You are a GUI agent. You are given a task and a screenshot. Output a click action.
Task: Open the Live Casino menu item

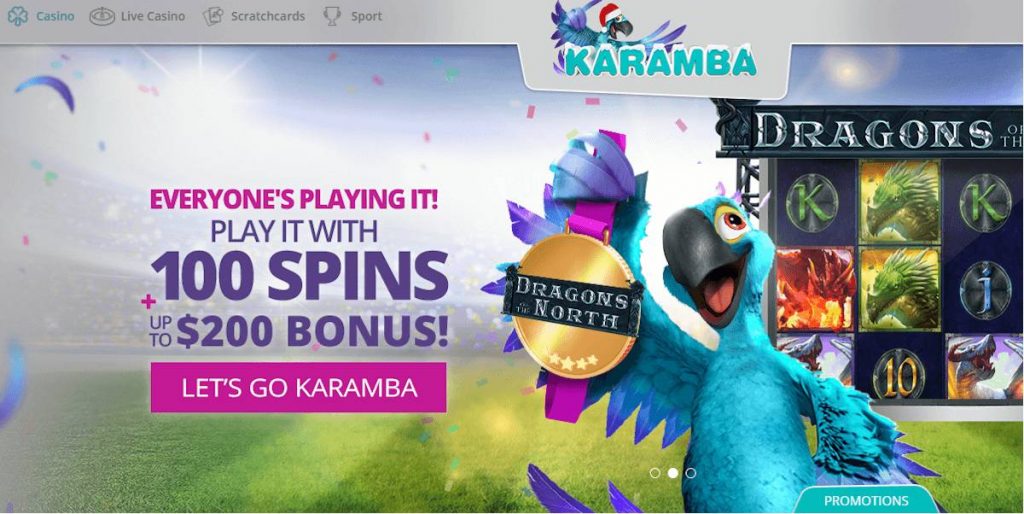coord(153,16)
